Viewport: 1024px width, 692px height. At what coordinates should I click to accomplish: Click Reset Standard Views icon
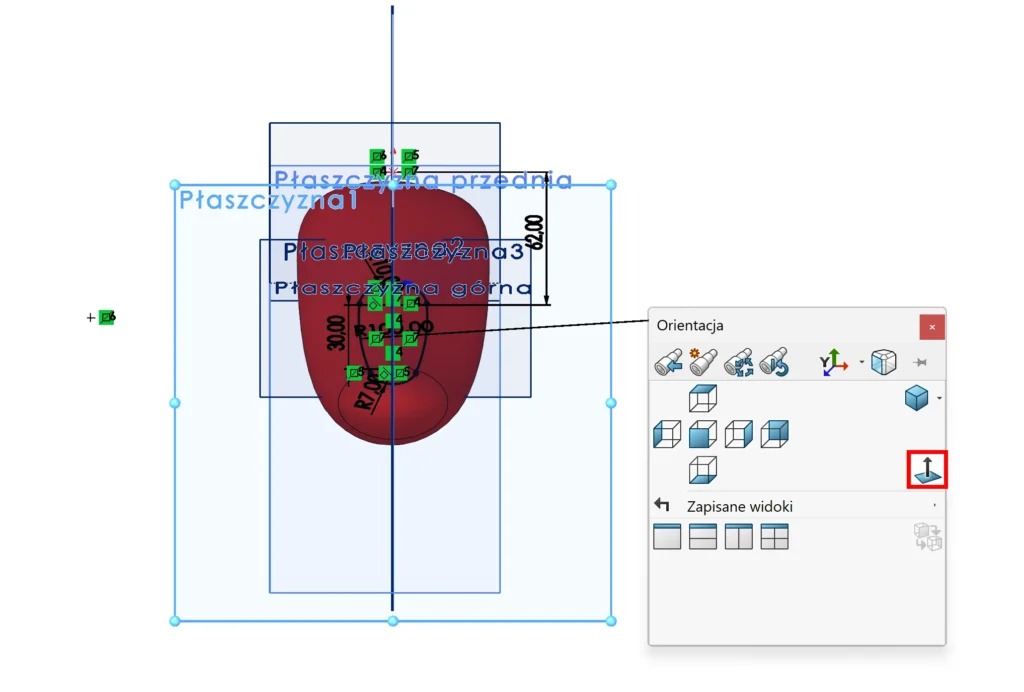(x=773, y=362)
